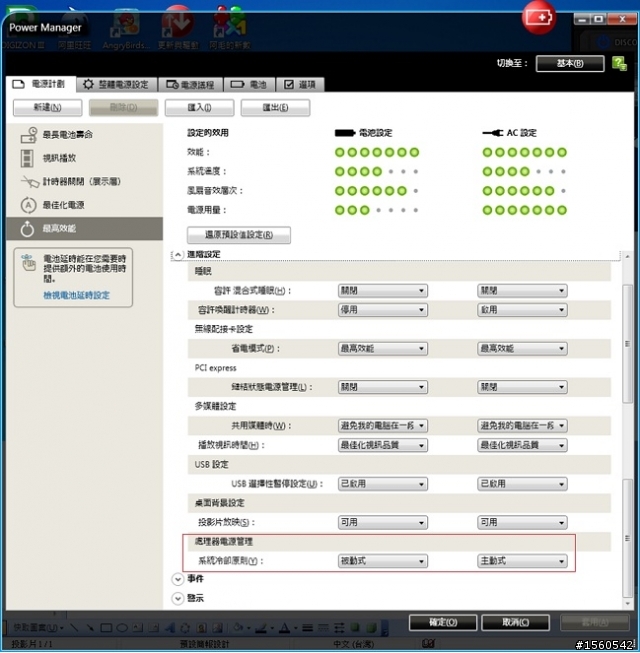Expand the 事件 section
Screen dimensions: 640x653
pyautogui.click(x=178, y=579)
